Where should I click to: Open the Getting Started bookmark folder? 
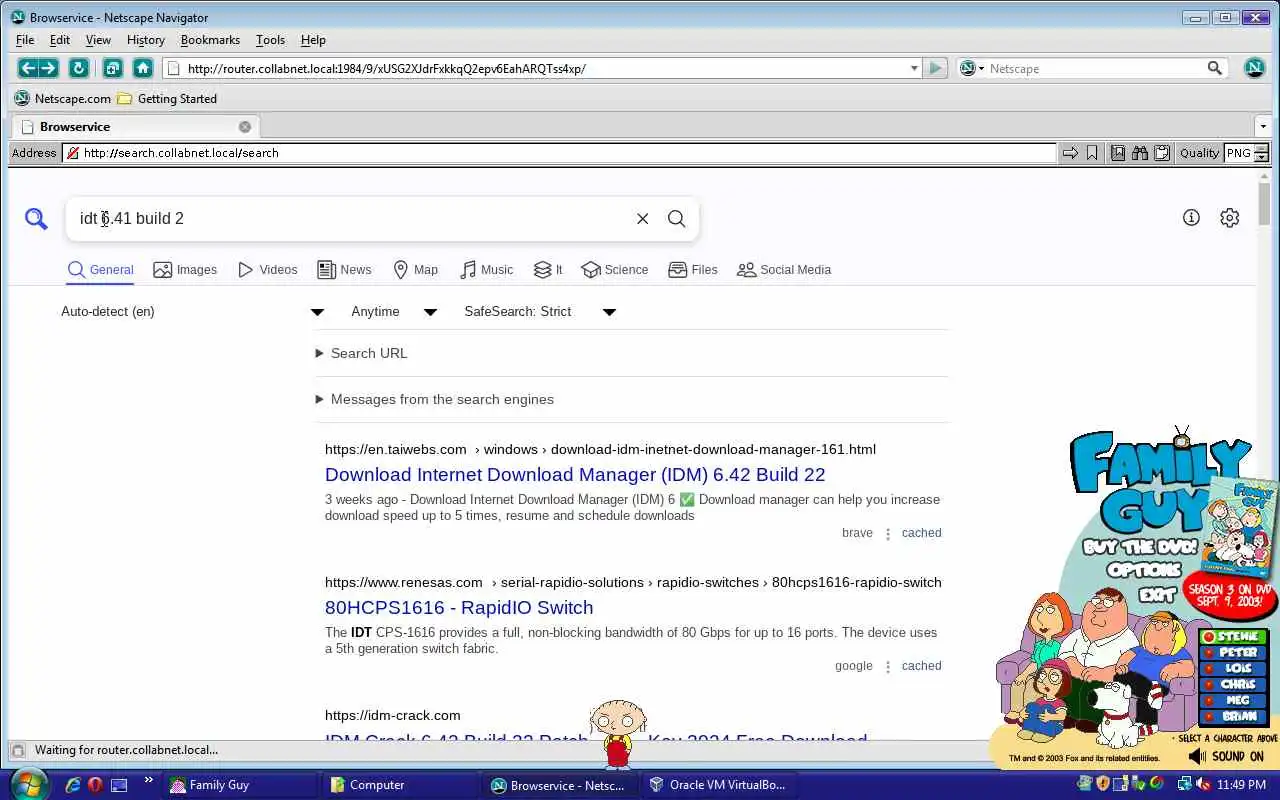coord(167,99)
